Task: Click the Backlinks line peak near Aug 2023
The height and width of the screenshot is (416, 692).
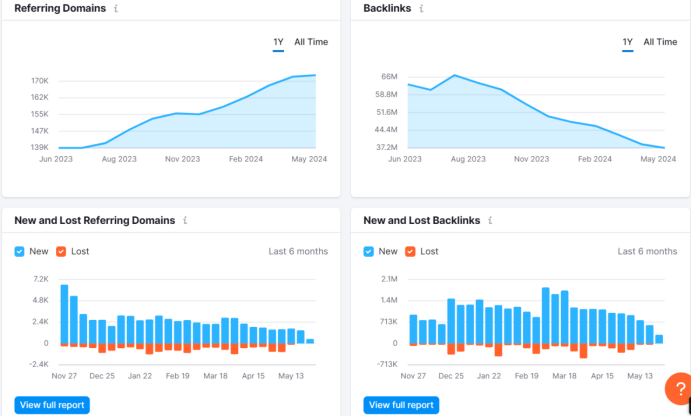Action: click(455, 75)
